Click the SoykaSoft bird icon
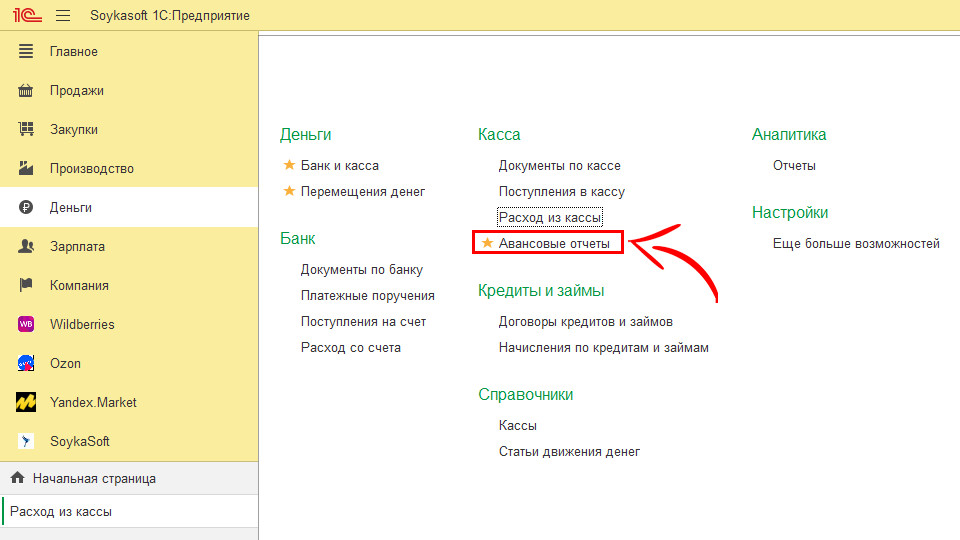960x540 pixels. pyautogui.click(x=27, y=441)
